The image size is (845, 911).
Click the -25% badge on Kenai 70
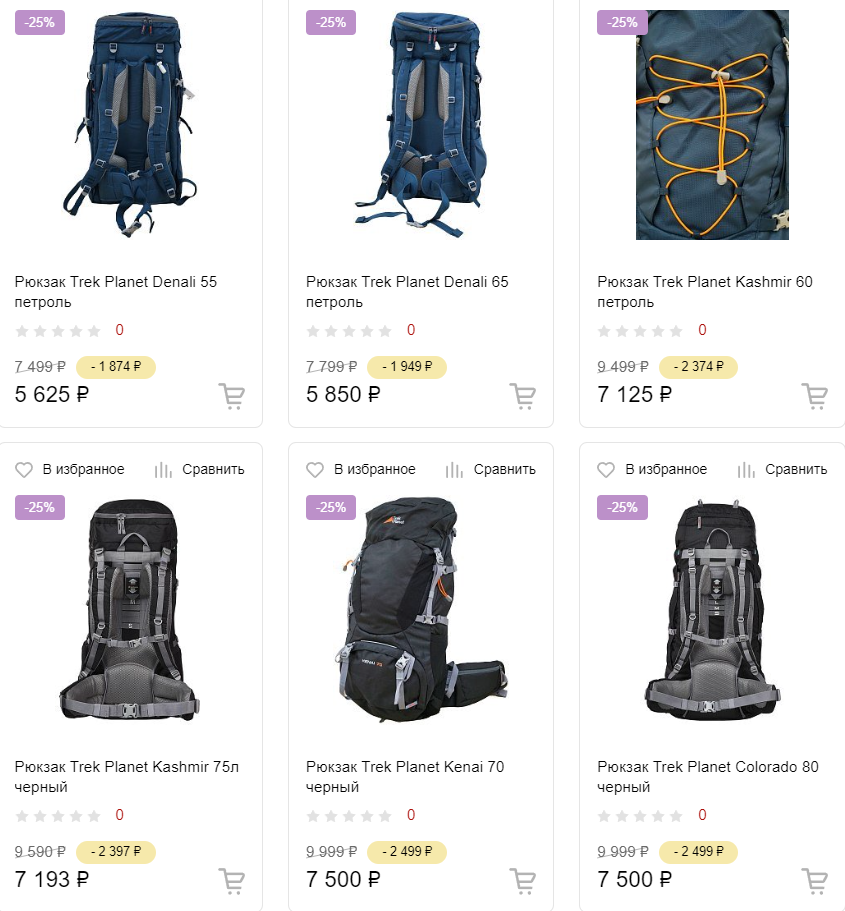click(x=331, y=507)
